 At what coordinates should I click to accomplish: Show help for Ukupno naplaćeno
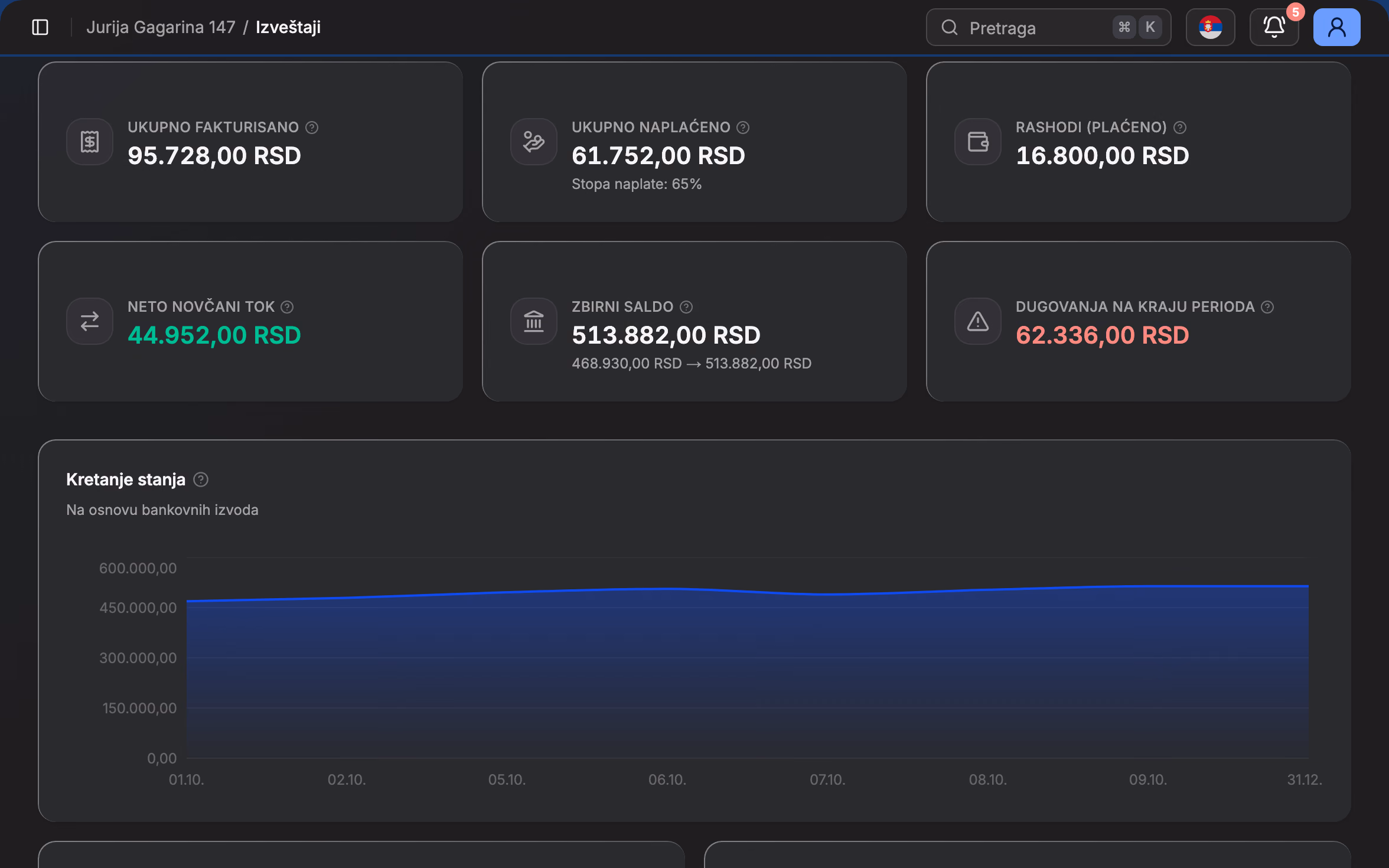pyautogui.click(x=743, y=128)
